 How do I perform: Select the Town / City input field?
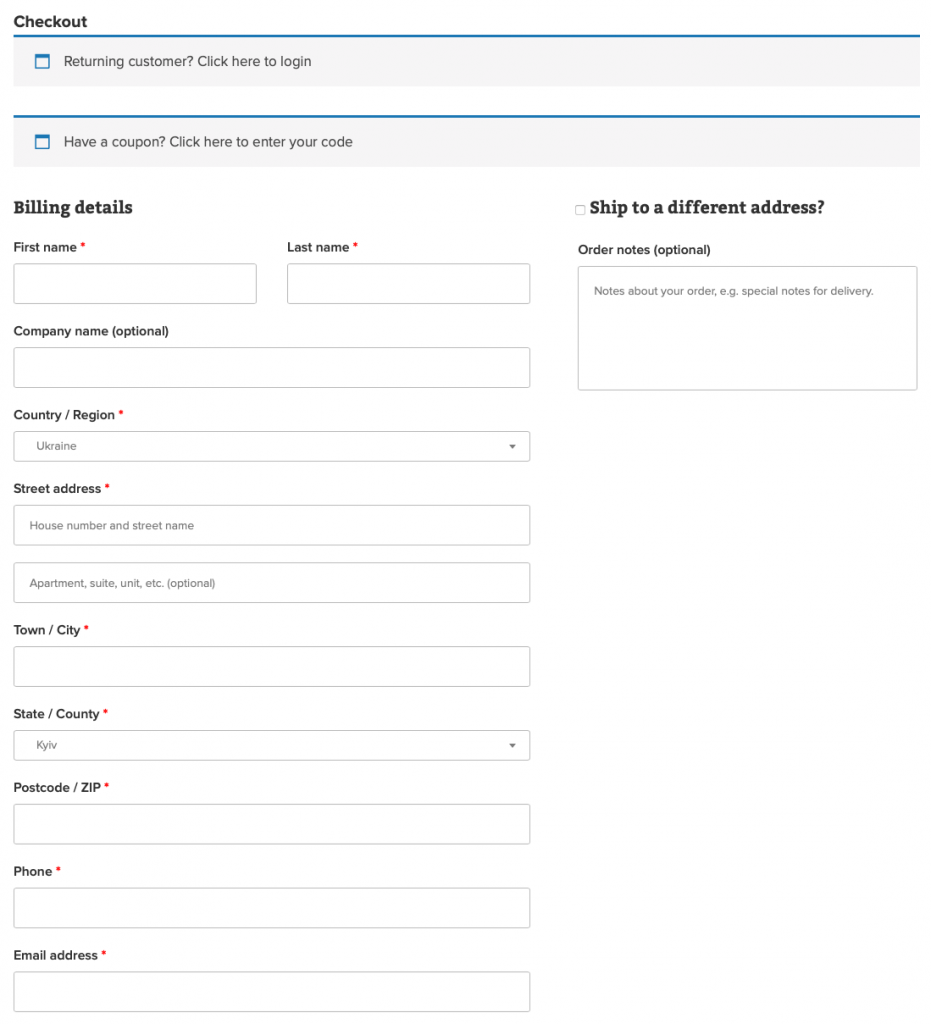pyautogui.click(x=272, y=667)
